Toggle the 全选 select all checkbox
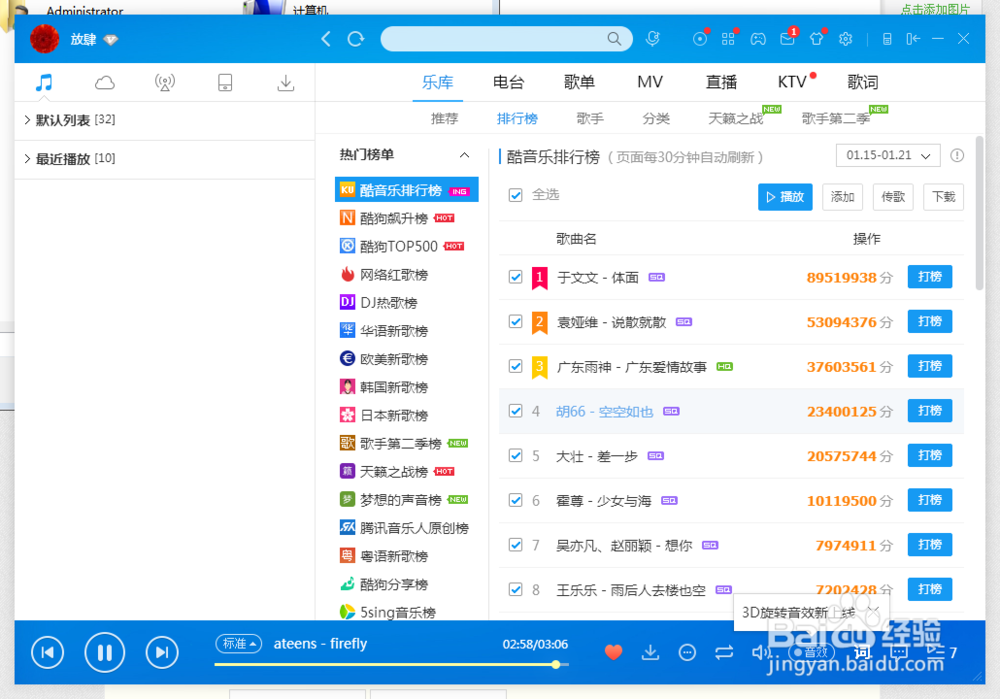The height and width of the screenshot is (699, 1000). 513,195
